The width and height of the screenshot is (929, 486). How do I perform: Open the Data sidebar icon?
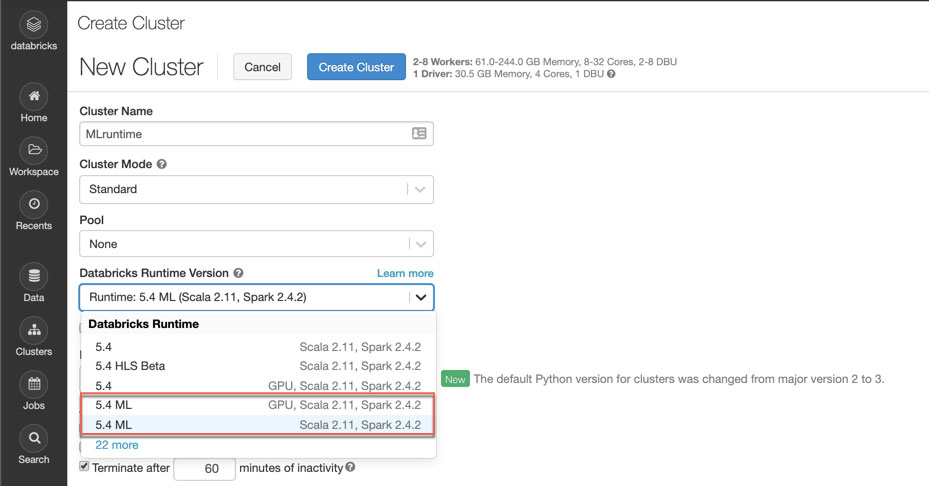(33, 277)
